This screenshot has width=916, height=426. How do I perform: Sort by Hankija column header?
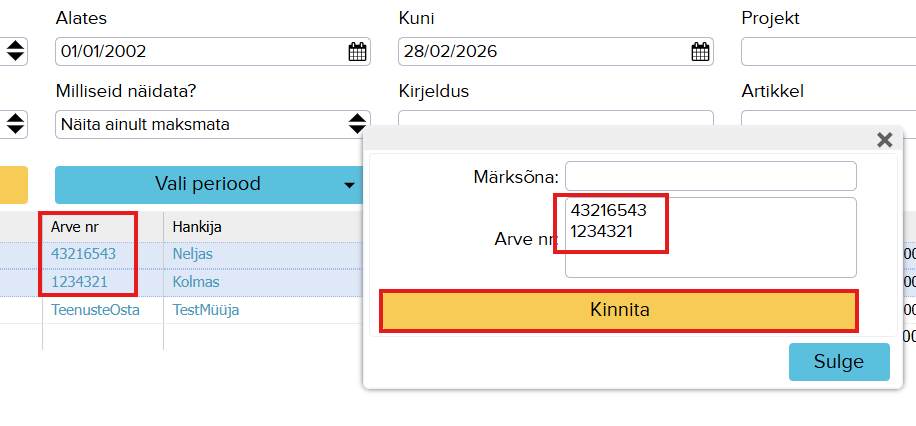tap(197, 227)
